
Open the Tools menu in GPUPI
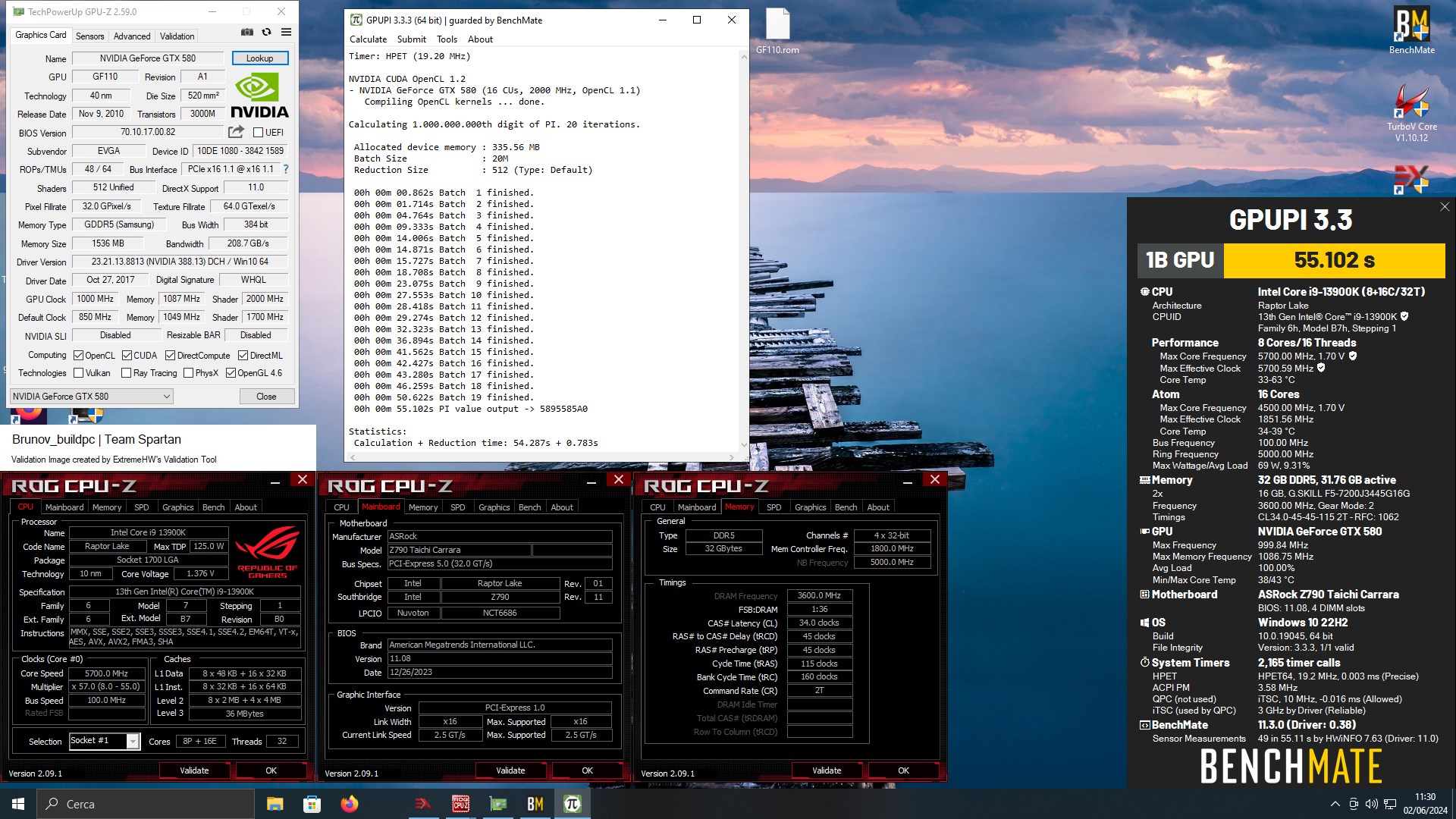point(447,39)
